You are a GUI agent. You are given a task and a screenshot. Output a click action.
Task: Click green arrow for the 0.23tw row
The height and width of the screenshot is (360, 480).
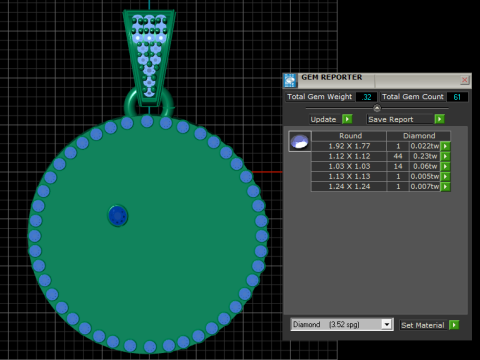tap(445, 156)
